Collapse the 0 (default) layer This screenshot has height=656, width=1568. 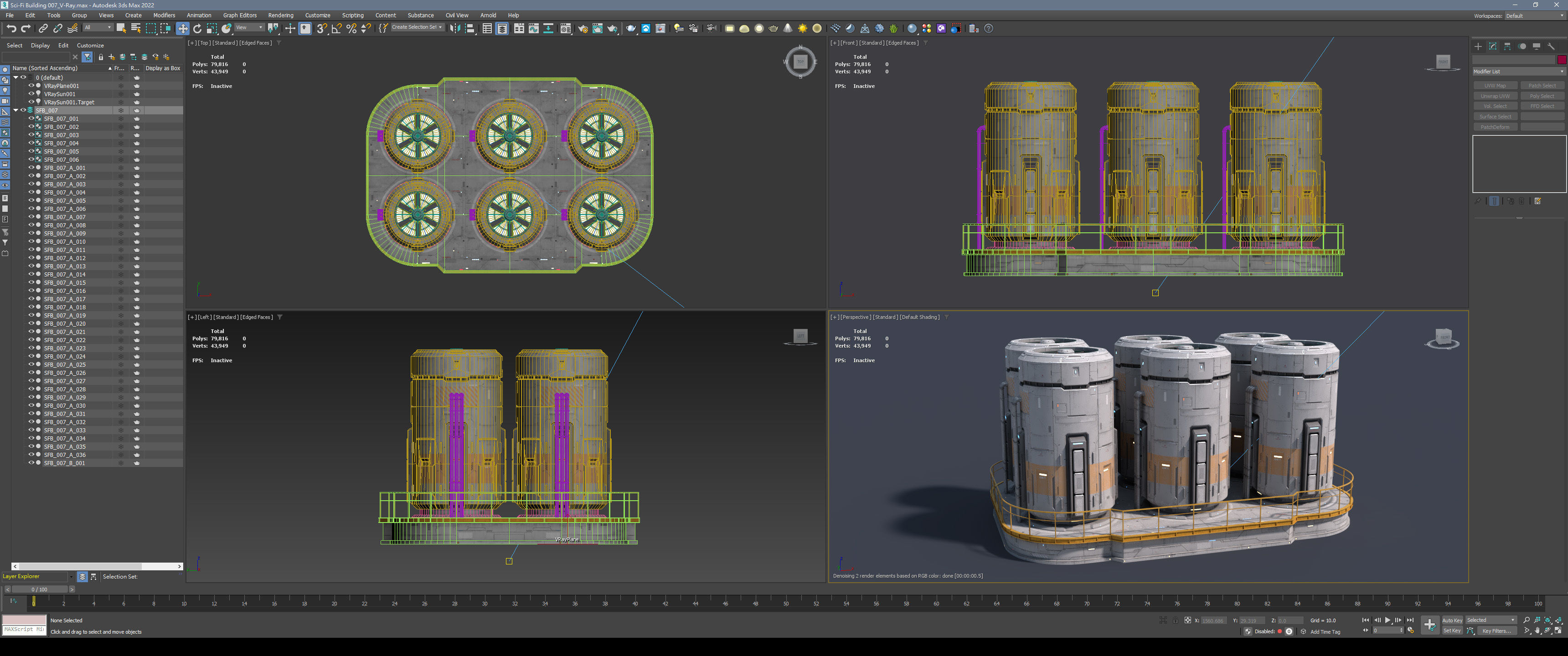(x=16, y=77)
